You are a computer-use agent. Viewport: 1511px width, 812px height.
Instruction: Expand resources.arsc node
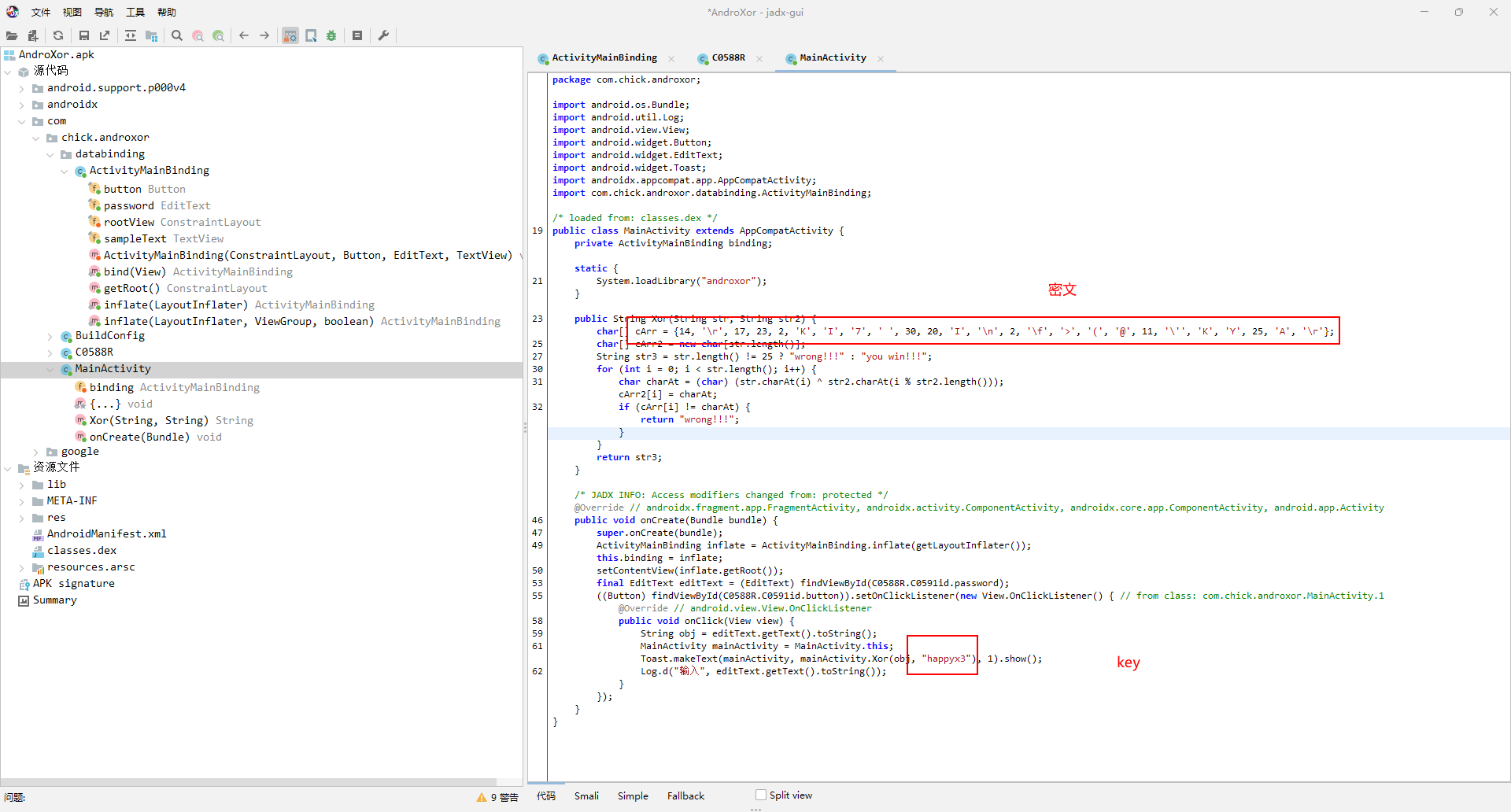22,568
